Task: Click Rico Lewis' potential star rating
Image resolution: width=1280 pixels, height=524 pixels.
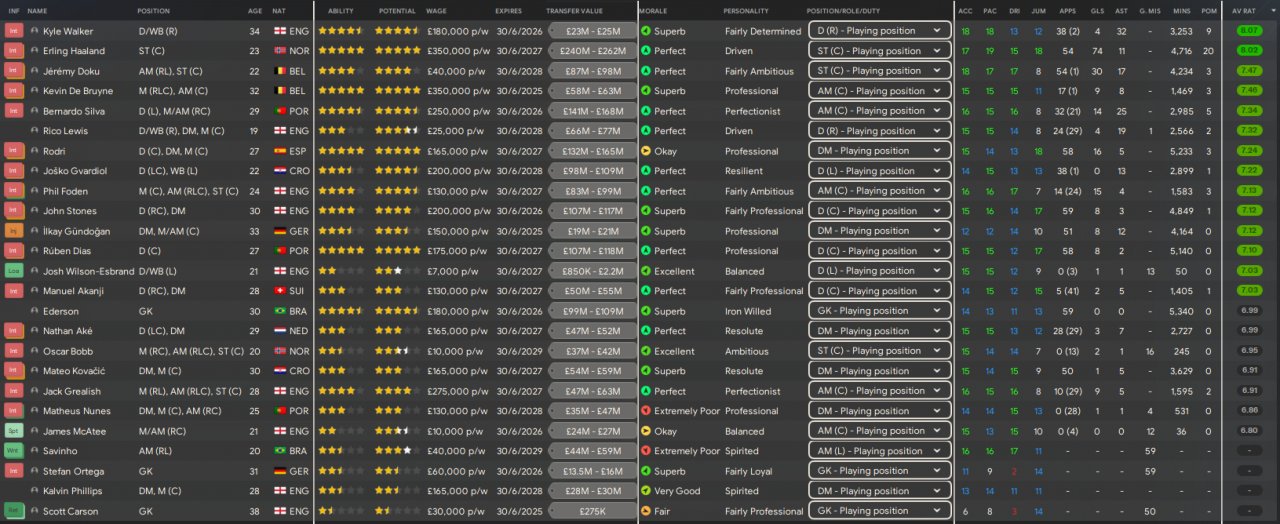Action: [397, 131]
